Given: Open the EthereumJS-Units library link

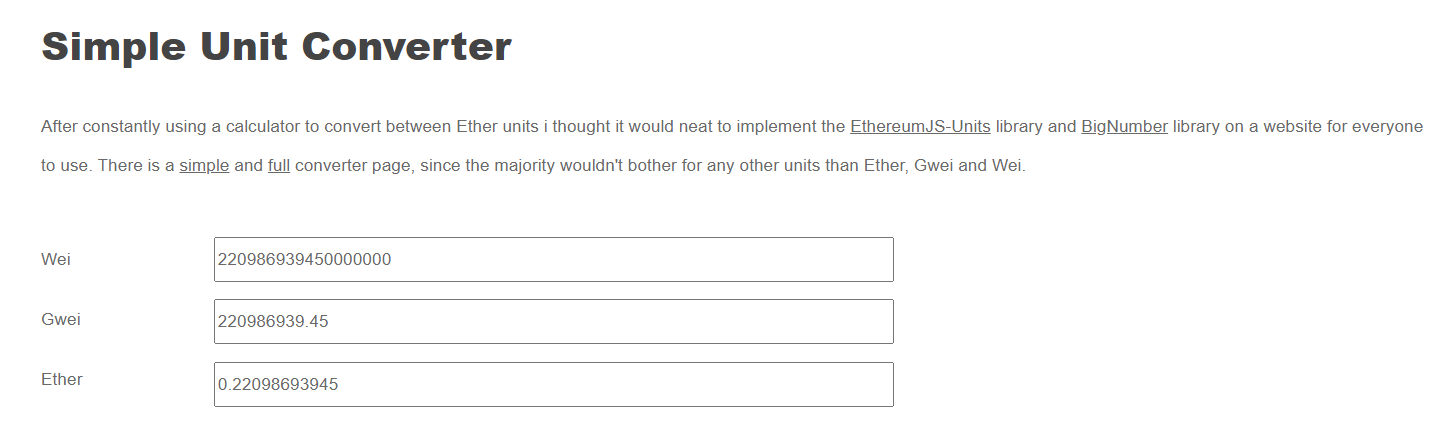Looking at the screenshot, I should pos(920,127).
